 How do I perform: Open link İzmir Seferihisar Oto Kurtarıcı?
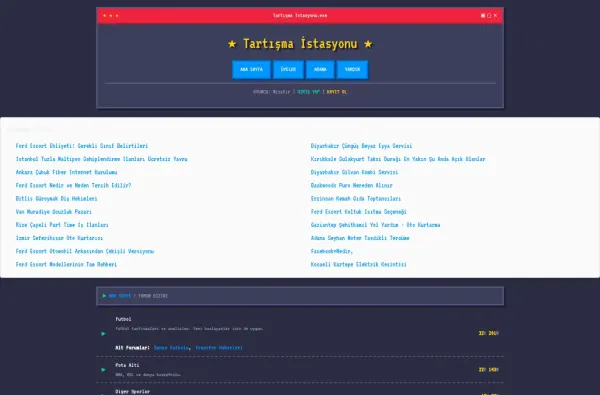59,238
